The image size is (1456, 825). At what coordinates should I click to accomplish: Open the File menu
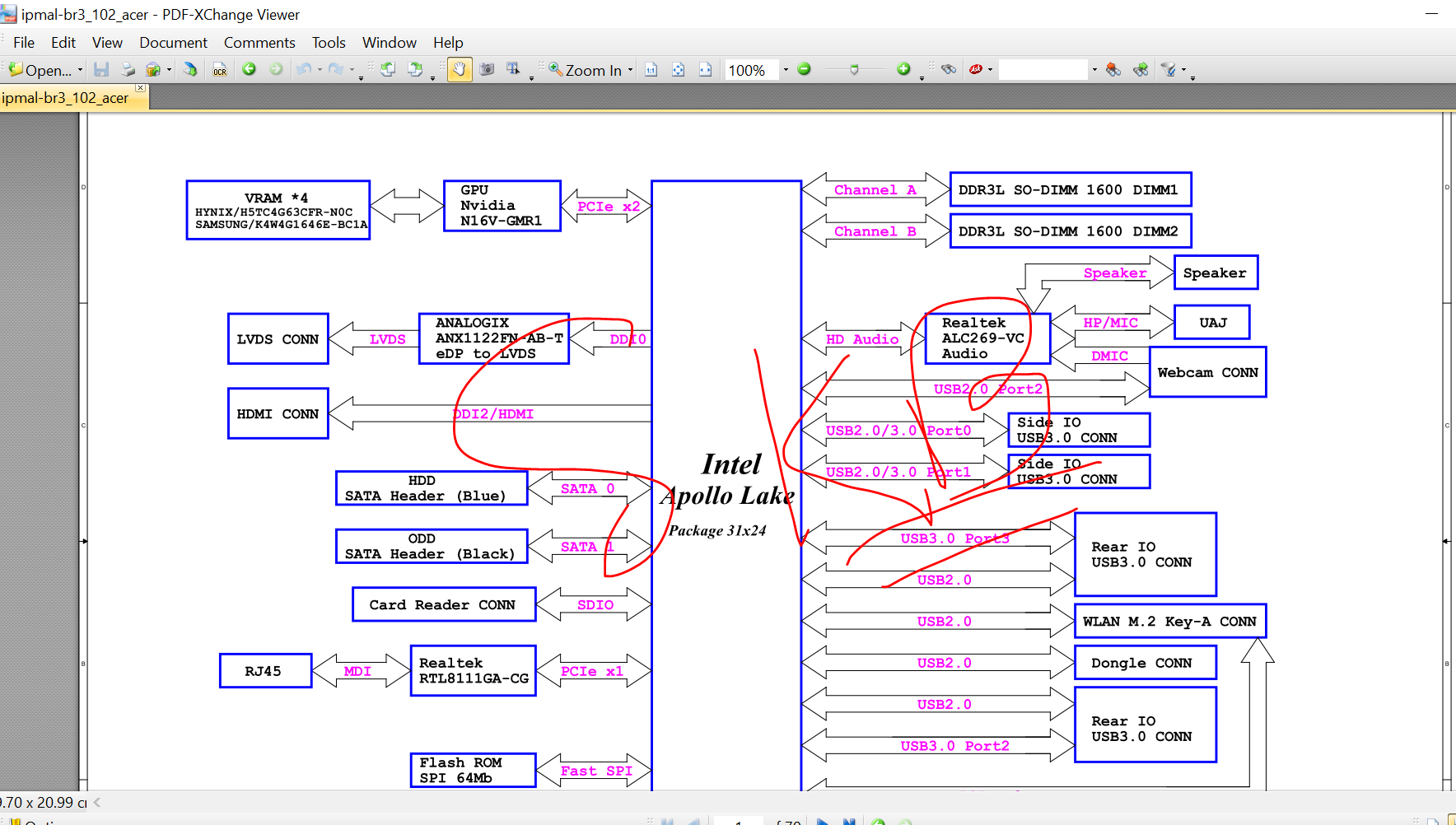(24, 43)
